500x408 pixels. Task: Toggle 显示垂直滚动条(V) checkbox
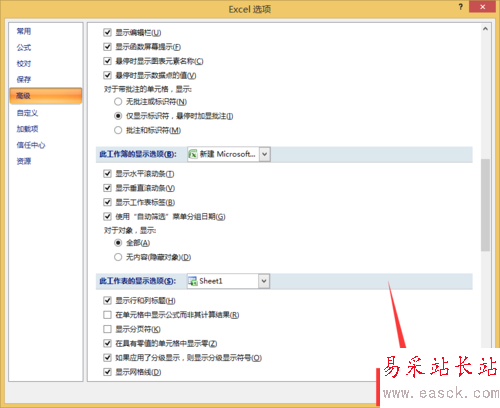pos(107,188)
